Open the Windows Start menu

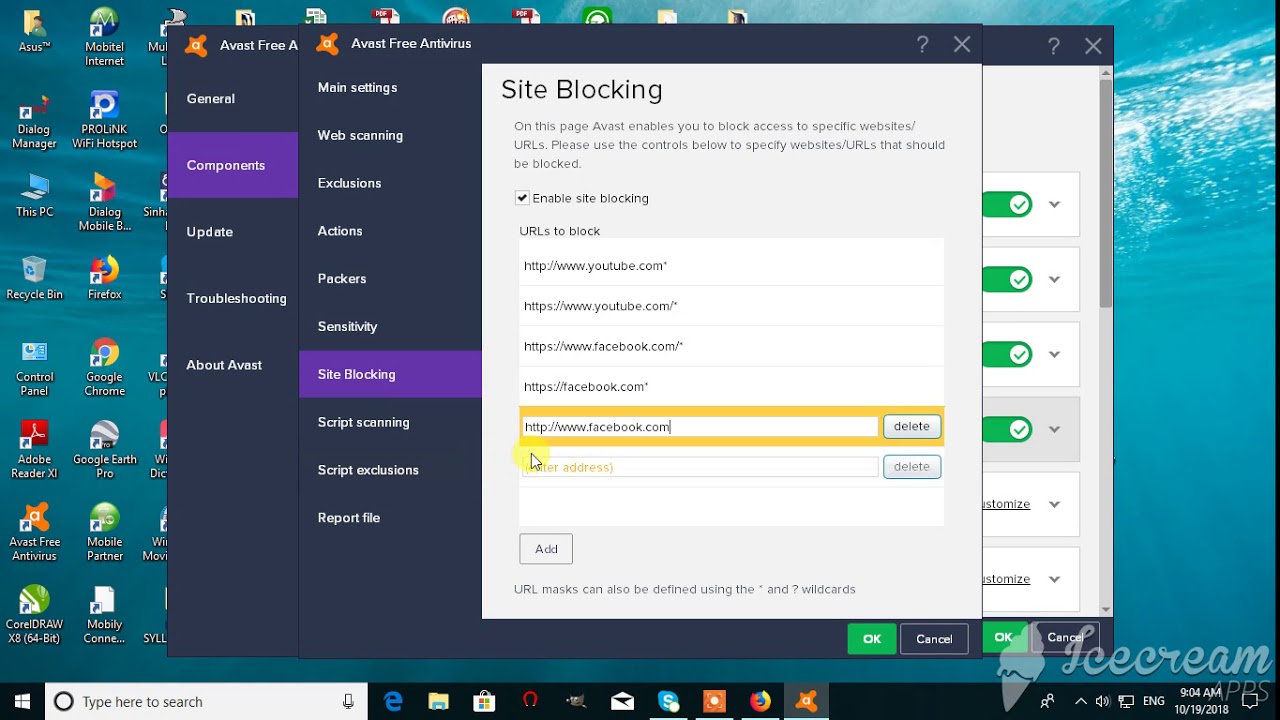pyautogui.click(x=22, y=701)
